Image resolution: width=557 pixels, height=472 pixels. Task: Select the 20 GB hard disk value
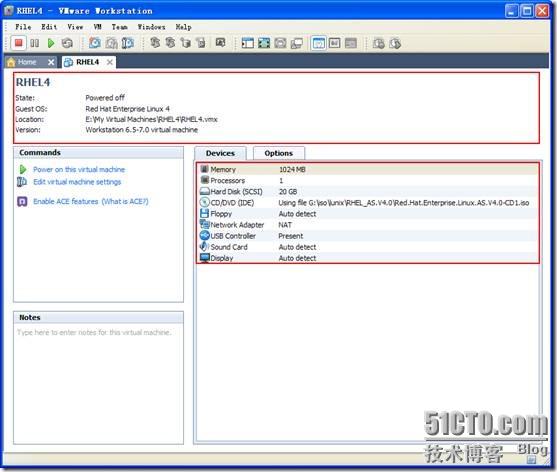(288, 191)
